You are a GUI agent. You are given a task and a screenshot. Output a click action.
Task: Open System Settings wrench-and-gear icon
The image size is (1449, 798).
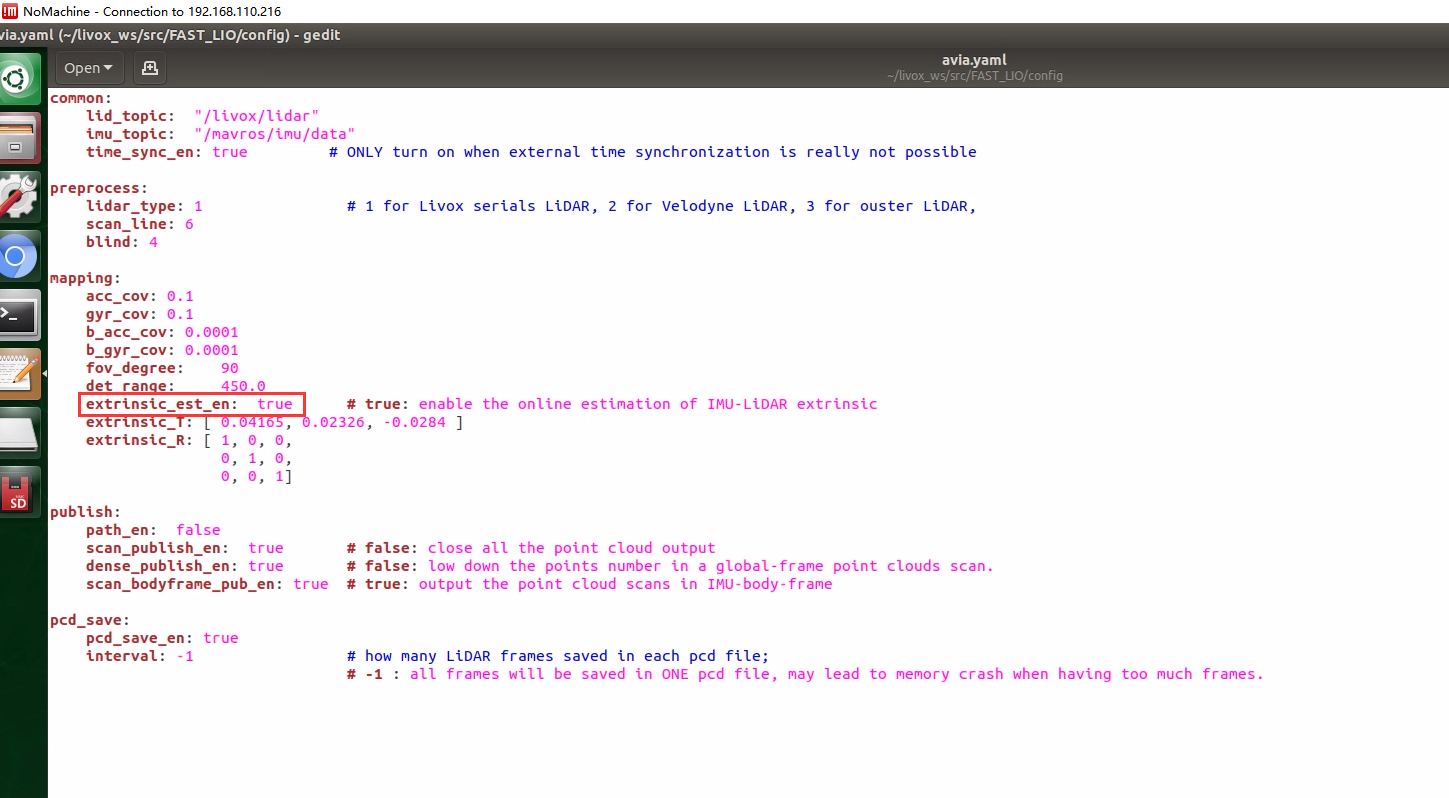pyautogui.click(x=20, y=197)
